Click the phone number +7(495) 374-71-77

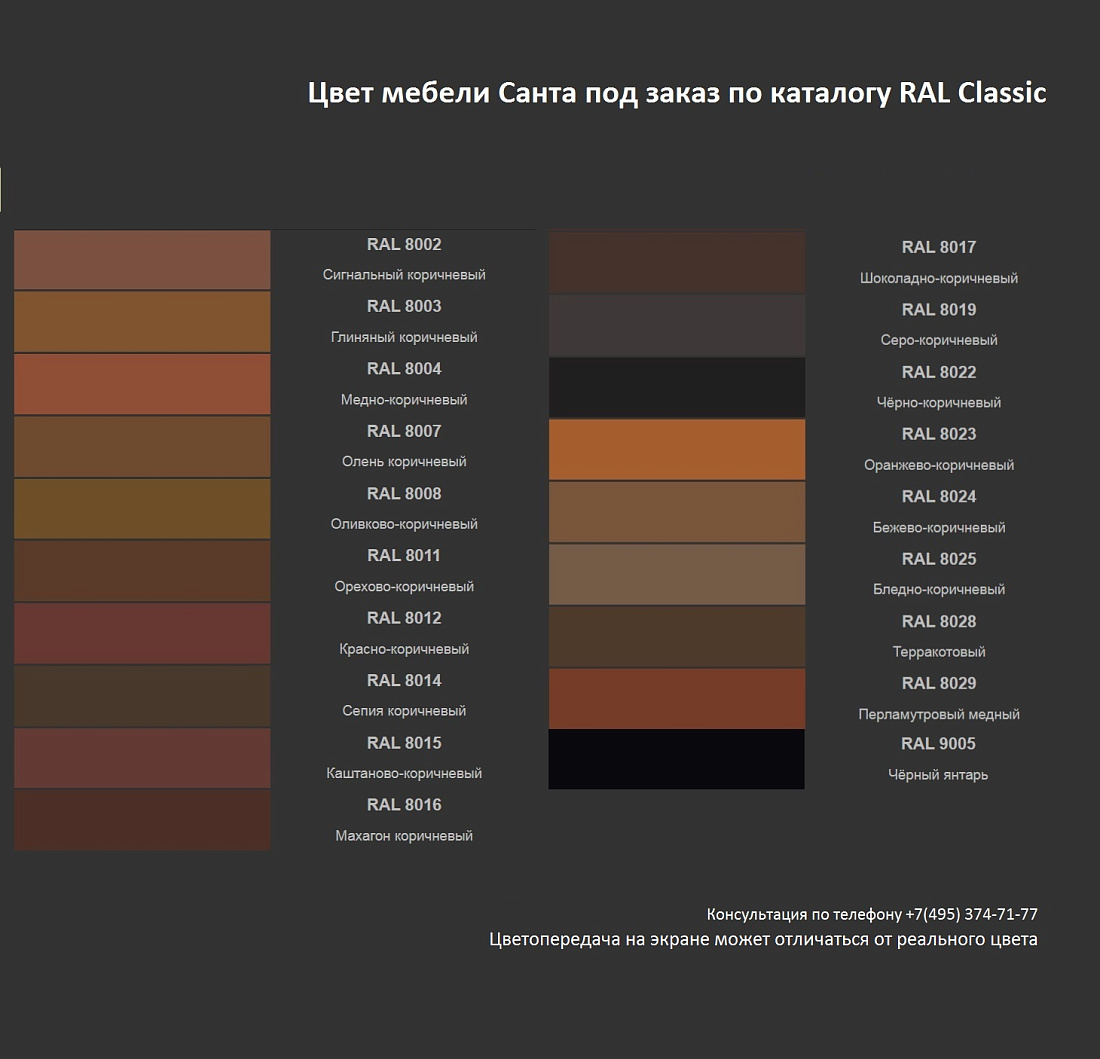pos(971,914)
